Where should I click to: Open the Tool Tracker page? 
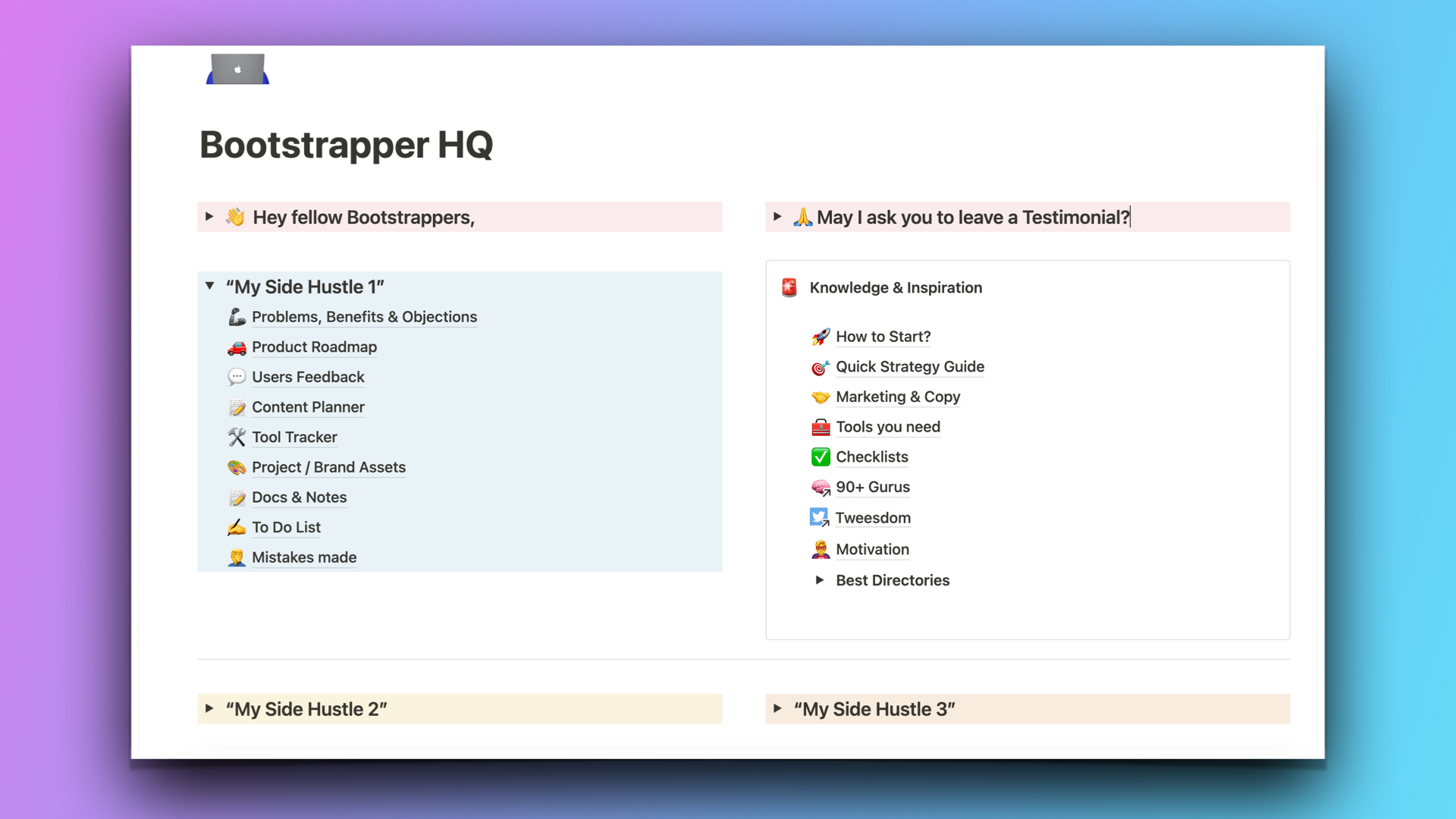pyautogui.click(x=294, y=438)
